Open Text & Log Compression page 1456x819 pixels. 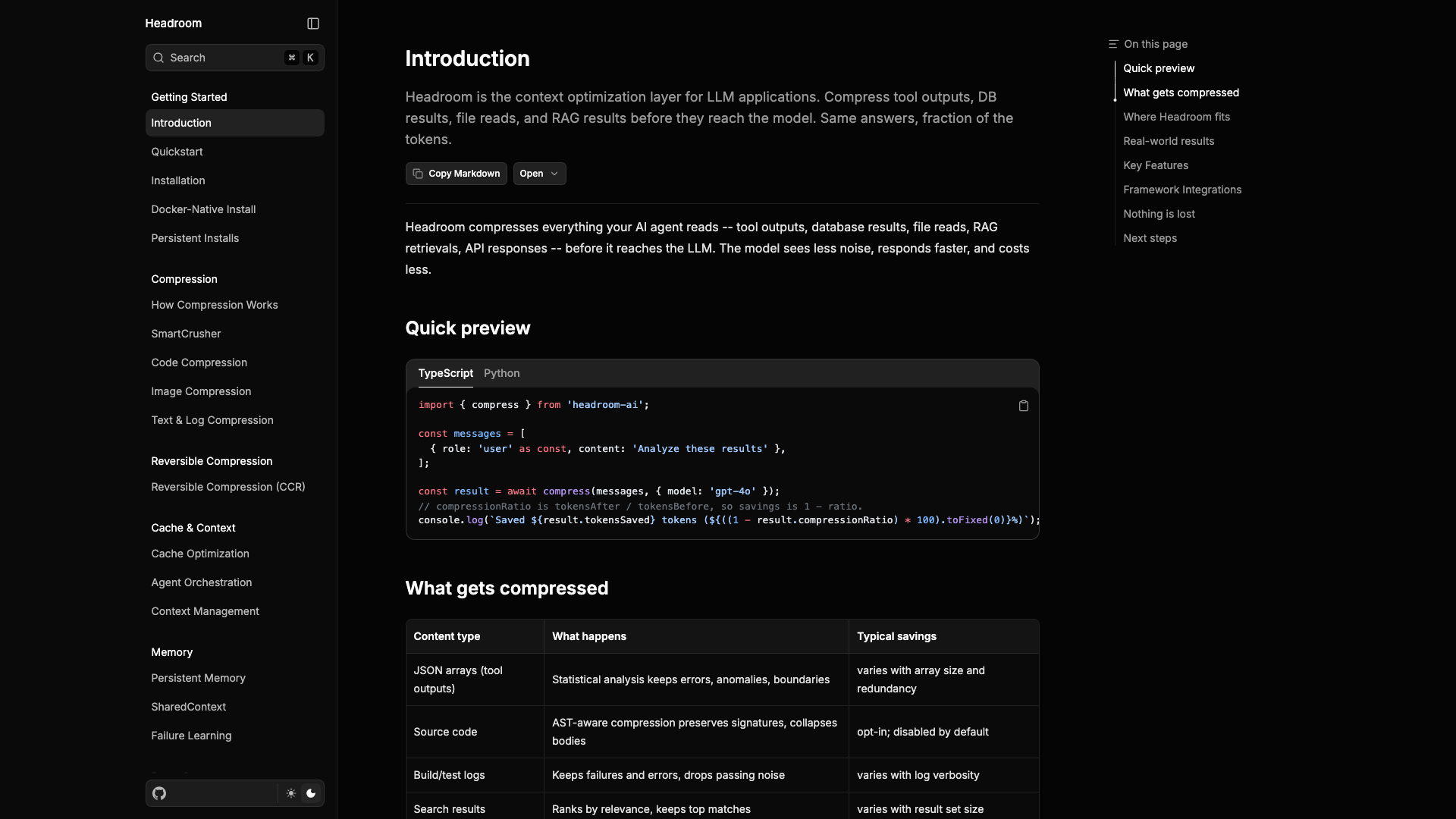point(235,420)
